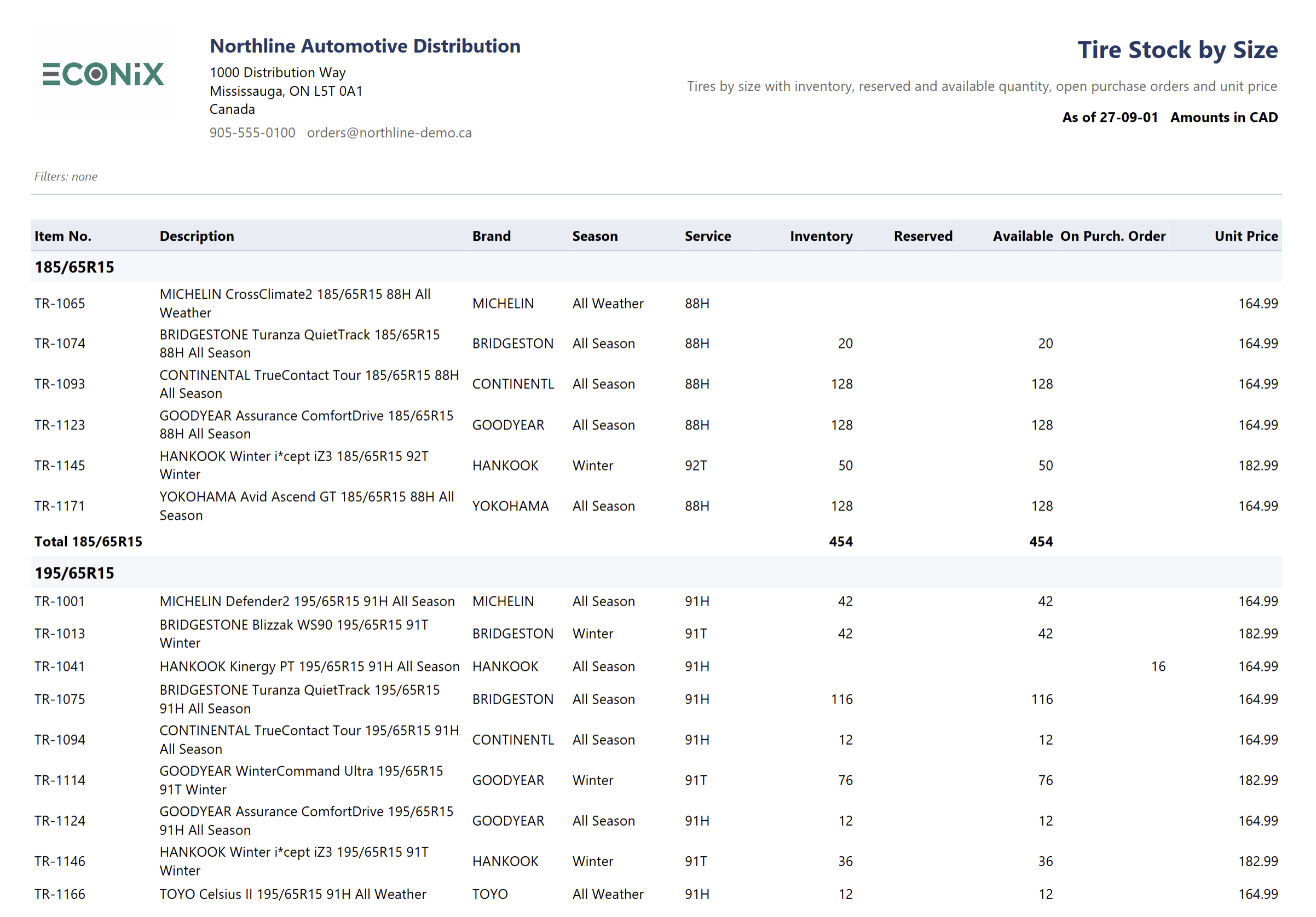1316x917 pixels.
Task: Click the YOKOHAMA brand cell
Action: 510,506
